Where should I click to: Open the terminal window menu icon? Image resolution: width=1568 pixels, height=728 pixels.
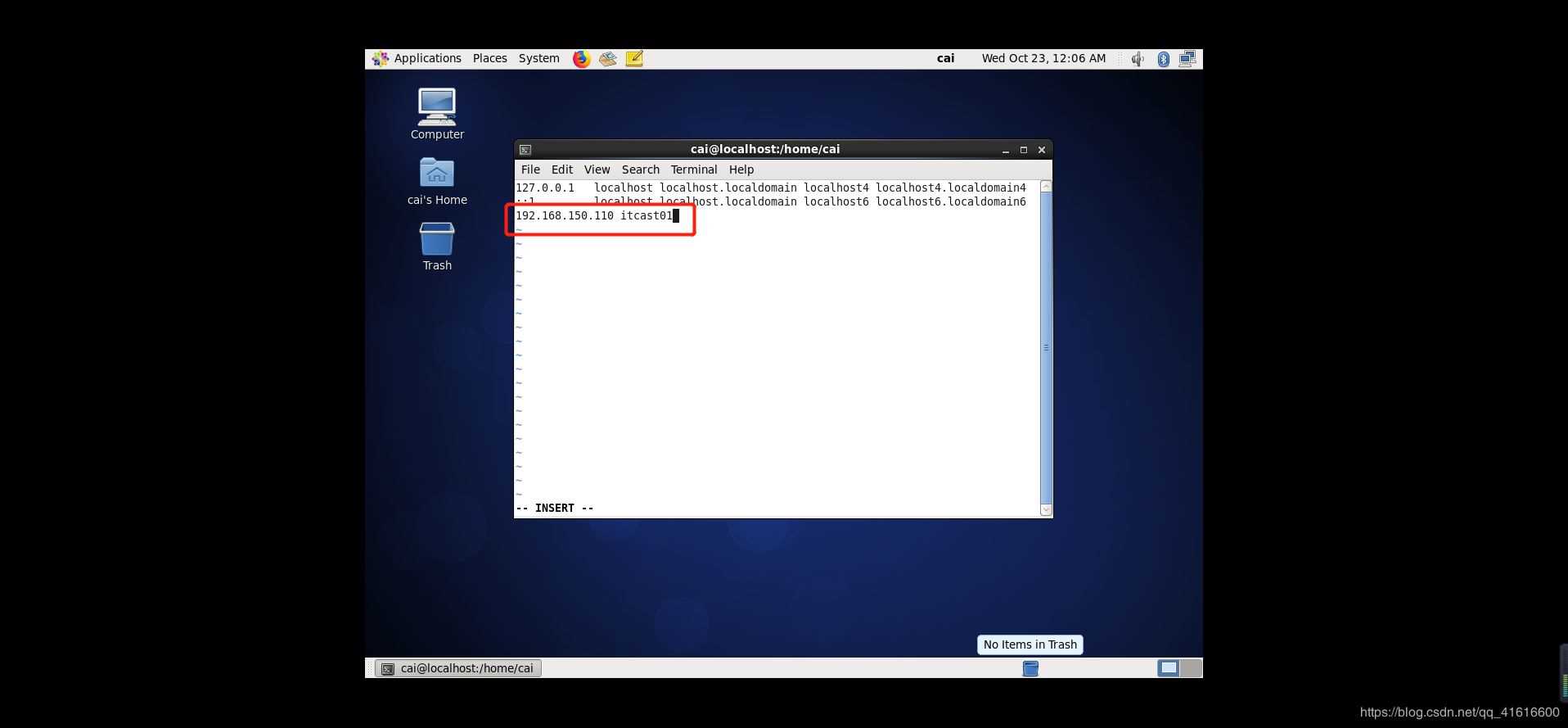[525, 150]
